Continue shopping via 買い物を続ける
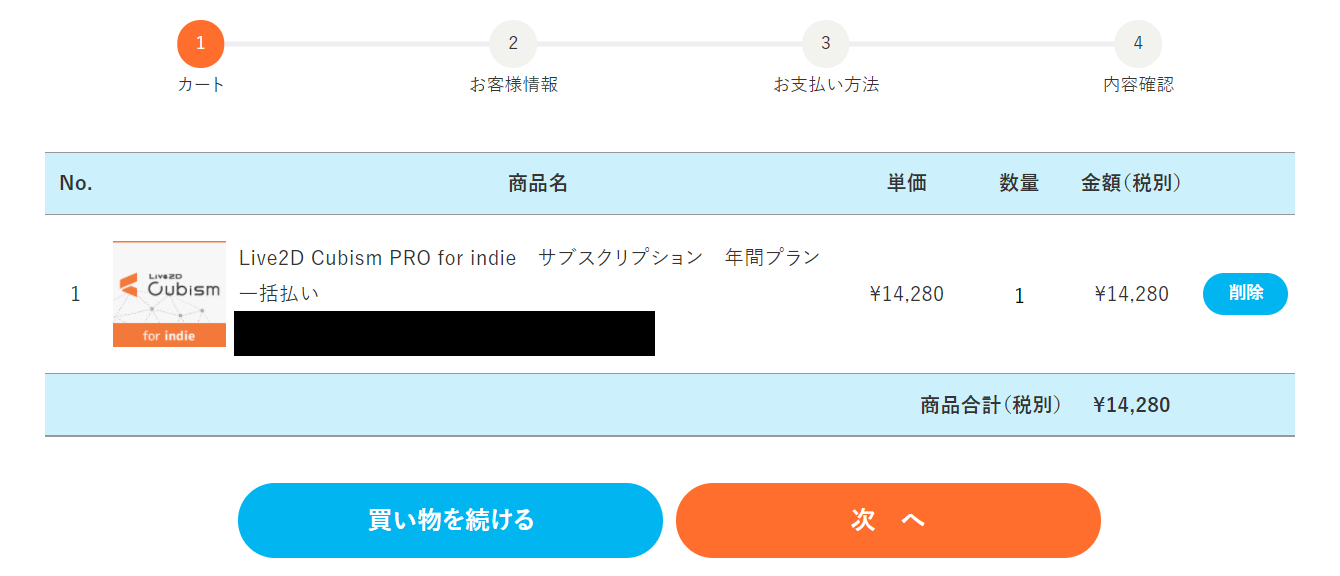The image size is (1340, 576). [x=450, y=520]
